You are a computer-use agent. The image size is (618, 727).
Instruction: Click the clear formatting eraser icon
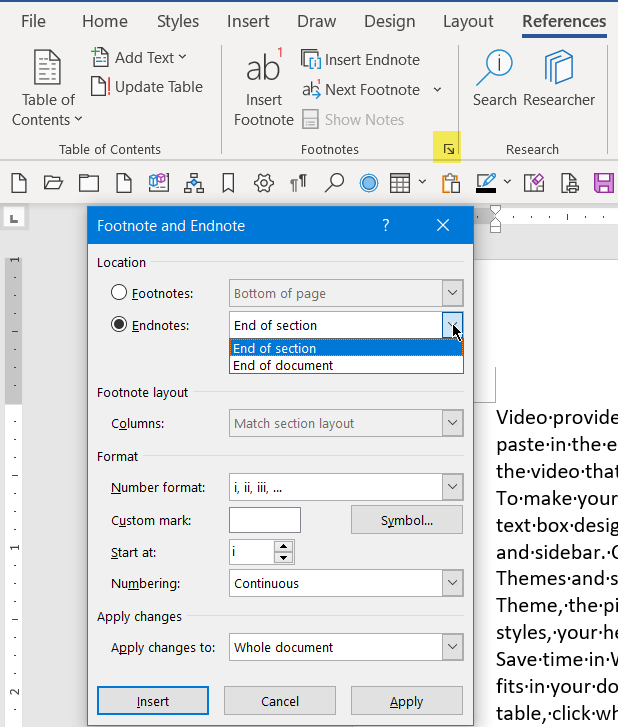pos(534,183)
